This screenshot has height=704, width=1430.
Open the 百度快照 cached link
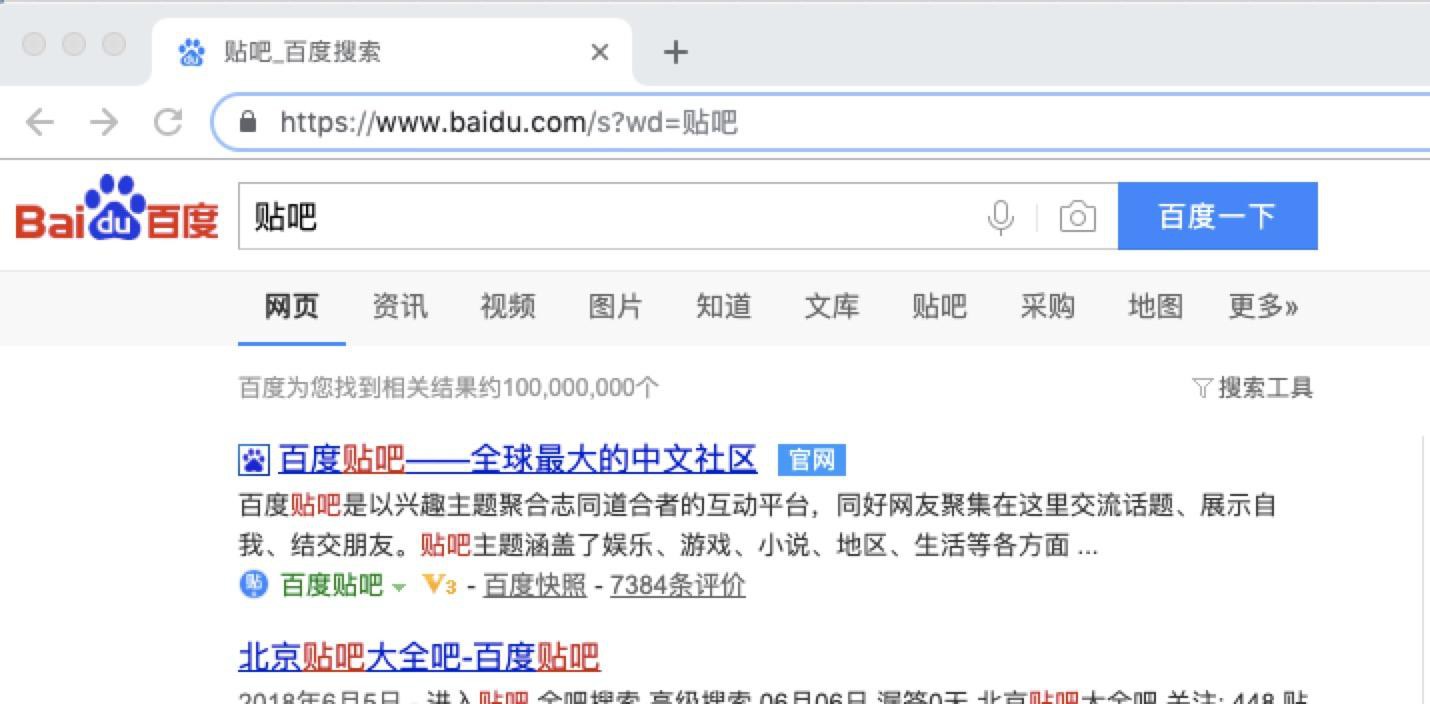pos(535,585)
